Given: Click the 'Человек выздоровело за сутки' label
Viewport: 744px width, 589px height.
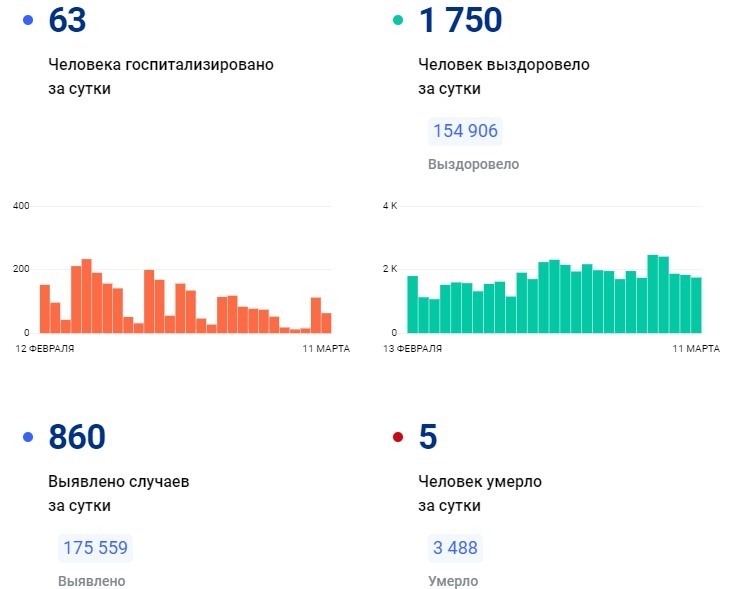Looking at the screenshot, I should click(x=504, y=76).
